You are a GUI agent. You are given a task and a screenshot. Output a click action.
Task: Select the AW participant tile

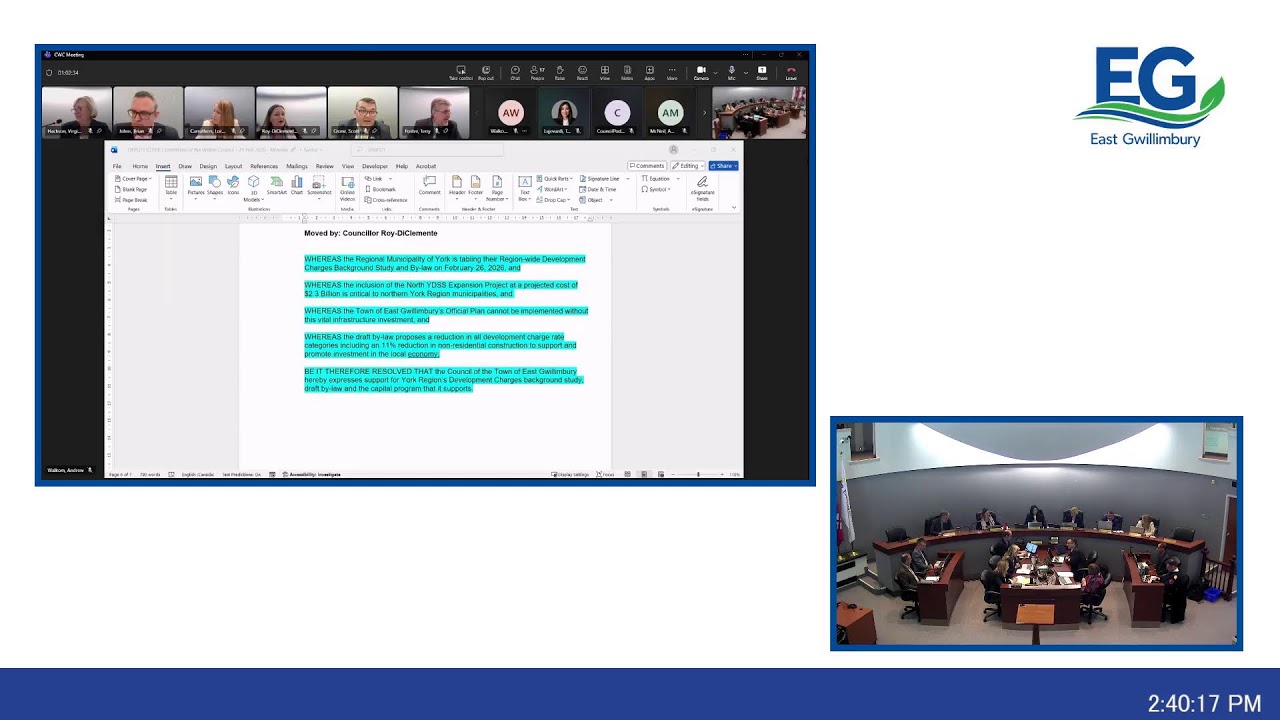pyautogui.click(x=511, y=113)
